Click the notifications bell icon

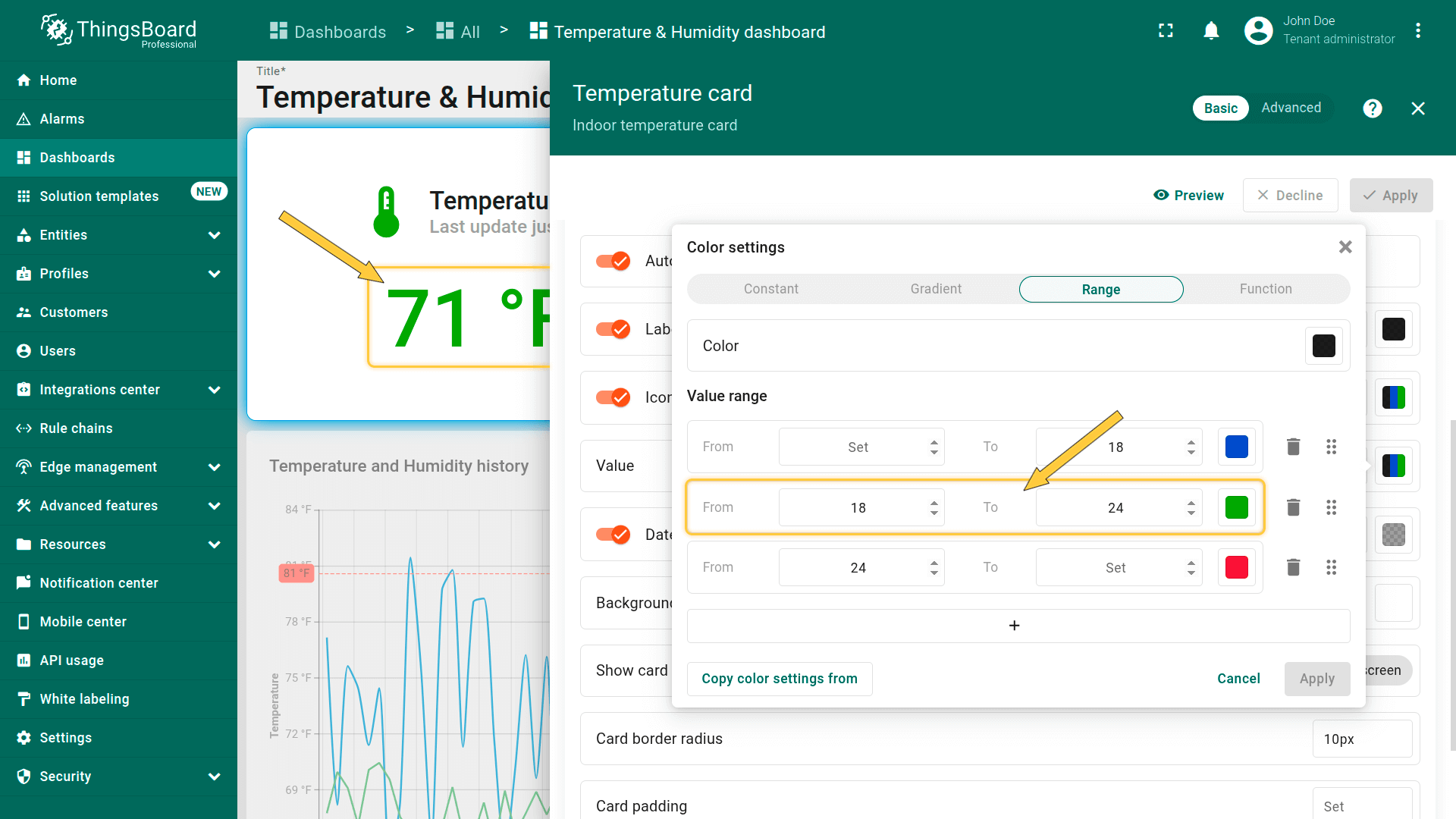coord(1211,31)
